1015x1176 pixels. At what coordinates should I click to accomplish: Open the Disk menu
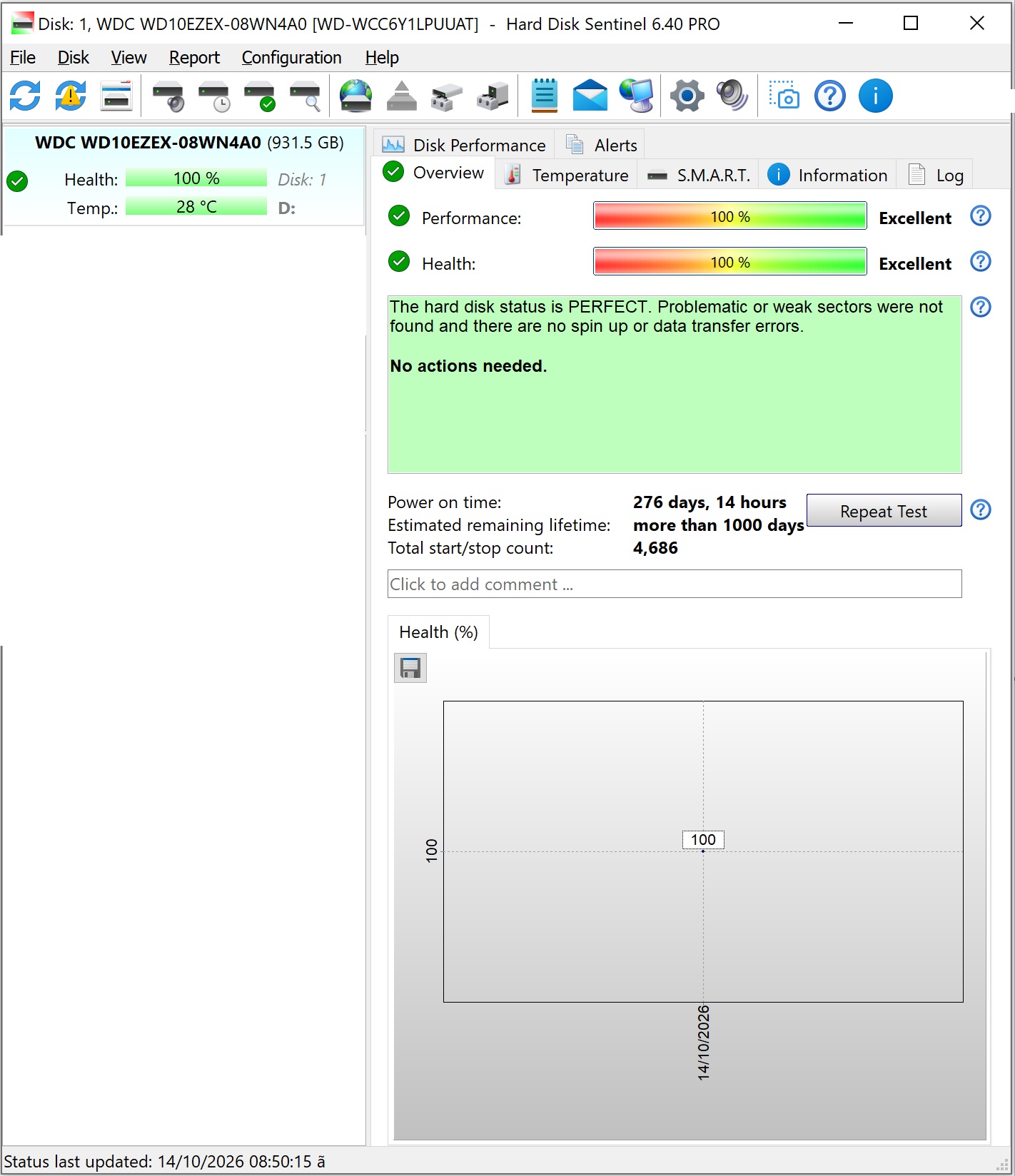pos(74,57)
